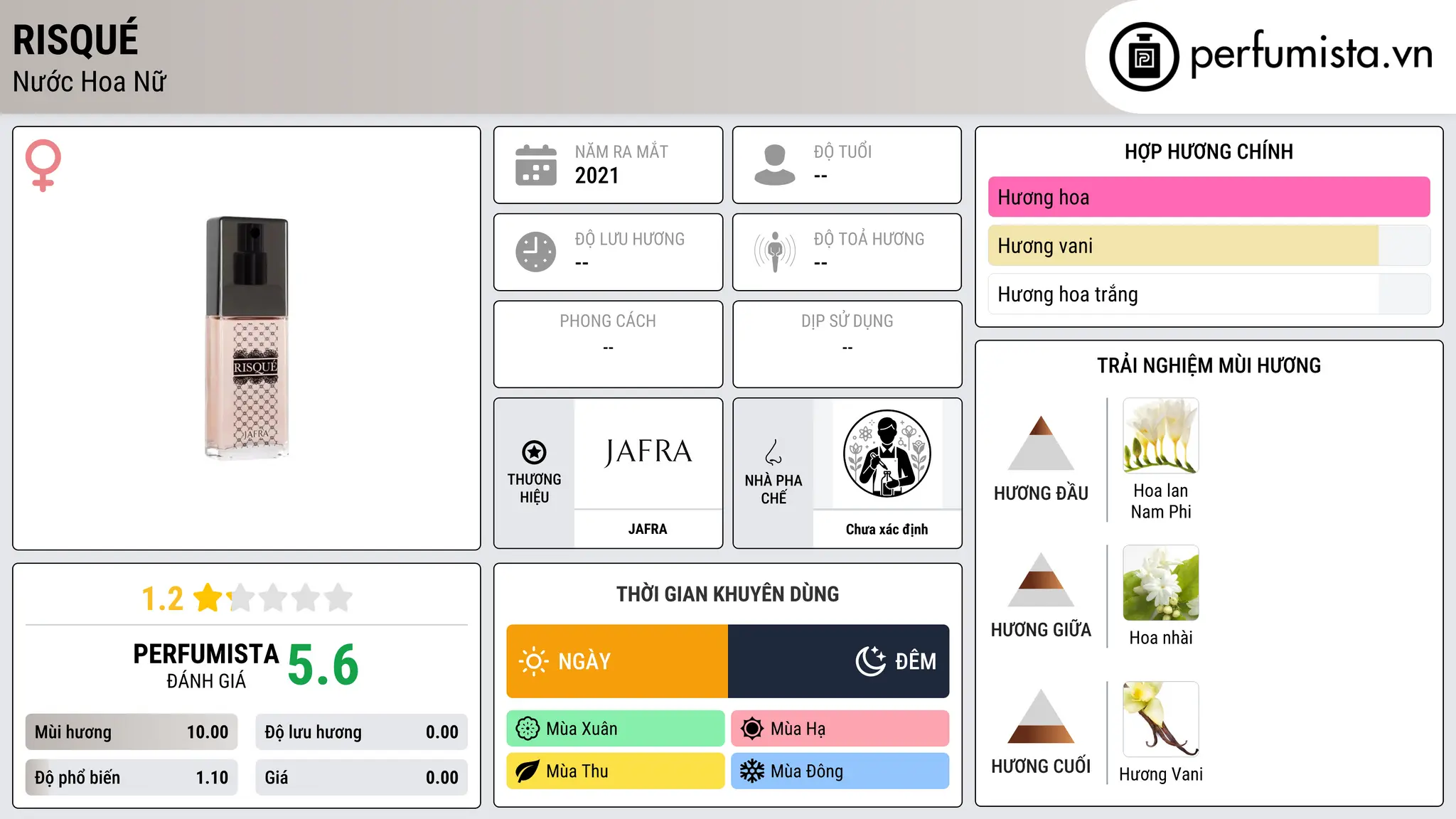
Task: Click the Thời gian khuyên dùng heading
Action: [728, 594]
